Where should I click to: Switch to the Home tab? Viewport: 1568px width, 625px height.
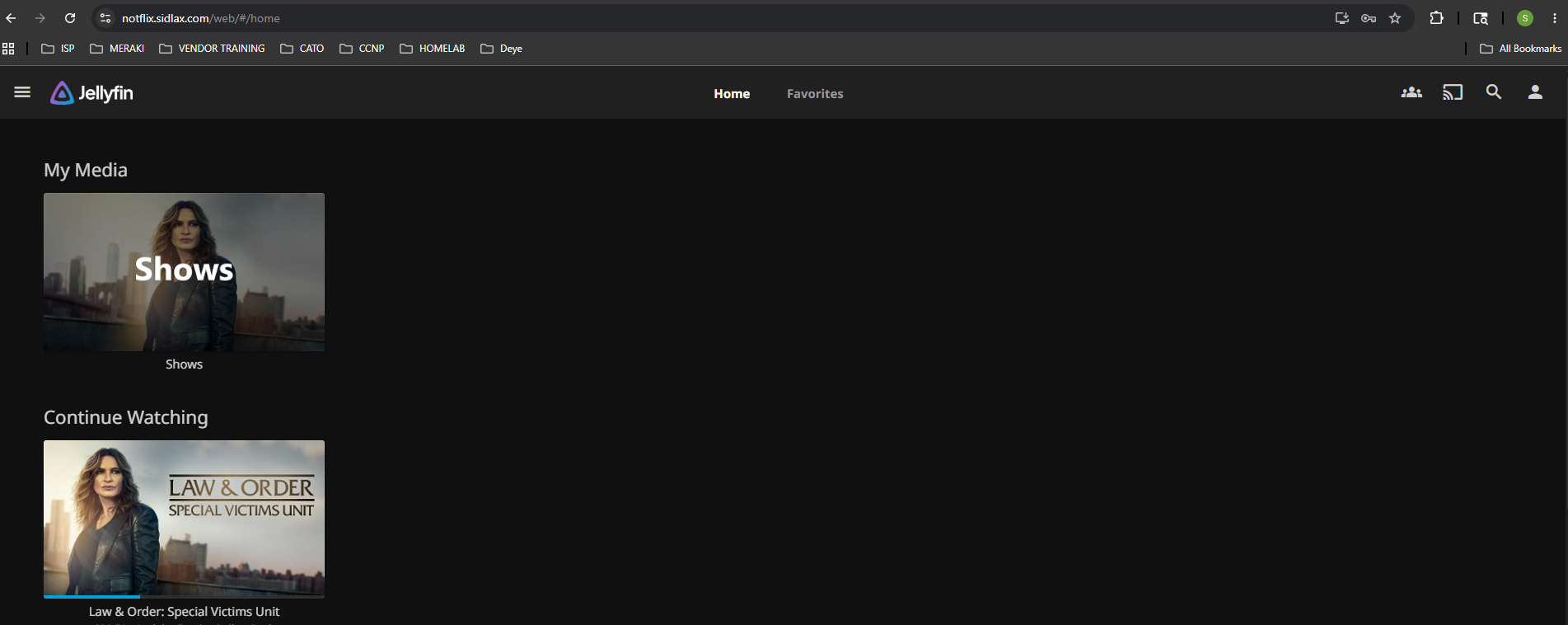point(732,93)
